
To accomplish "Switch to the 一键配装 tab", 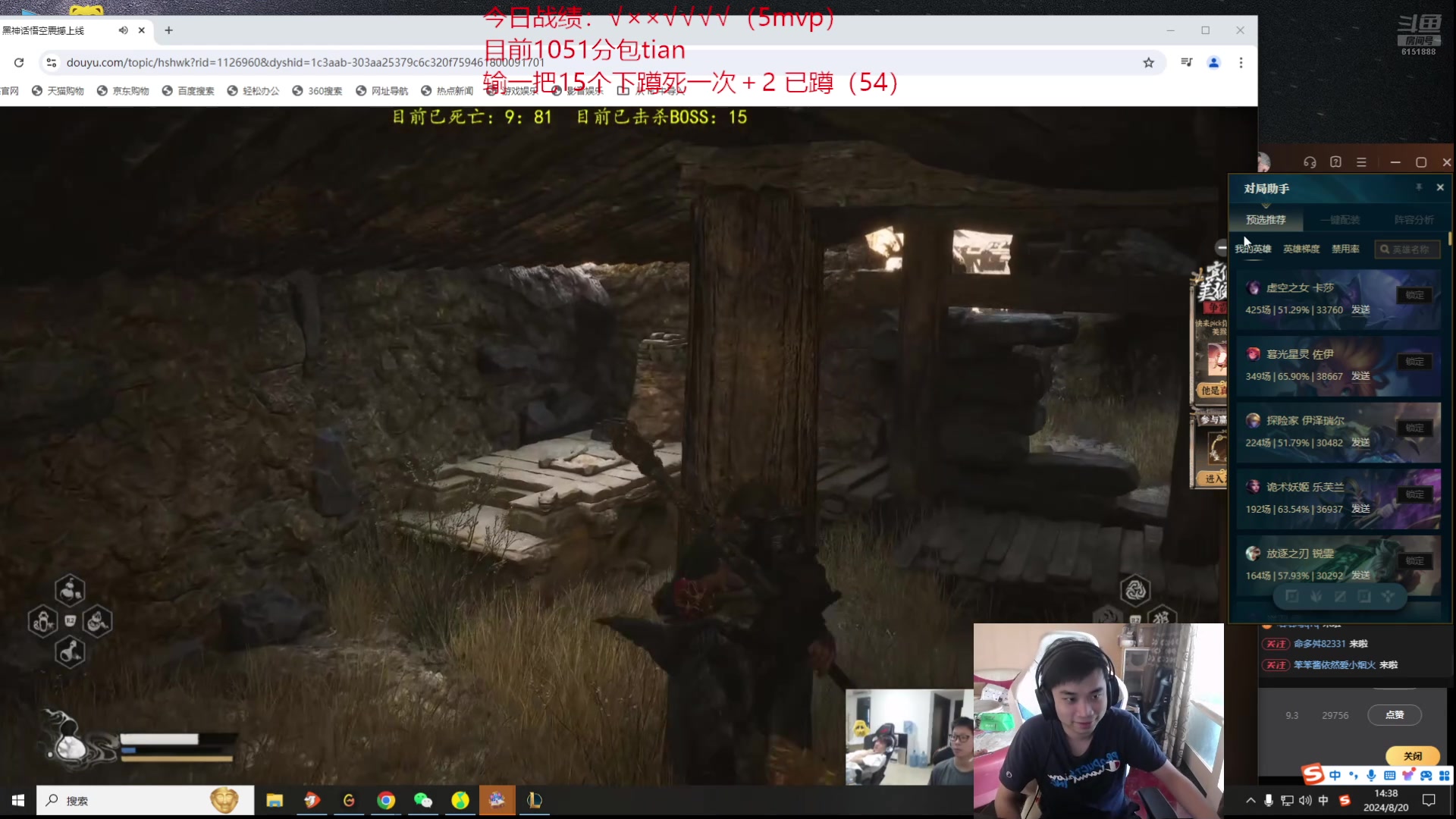I will click(x=1339, y=220).
